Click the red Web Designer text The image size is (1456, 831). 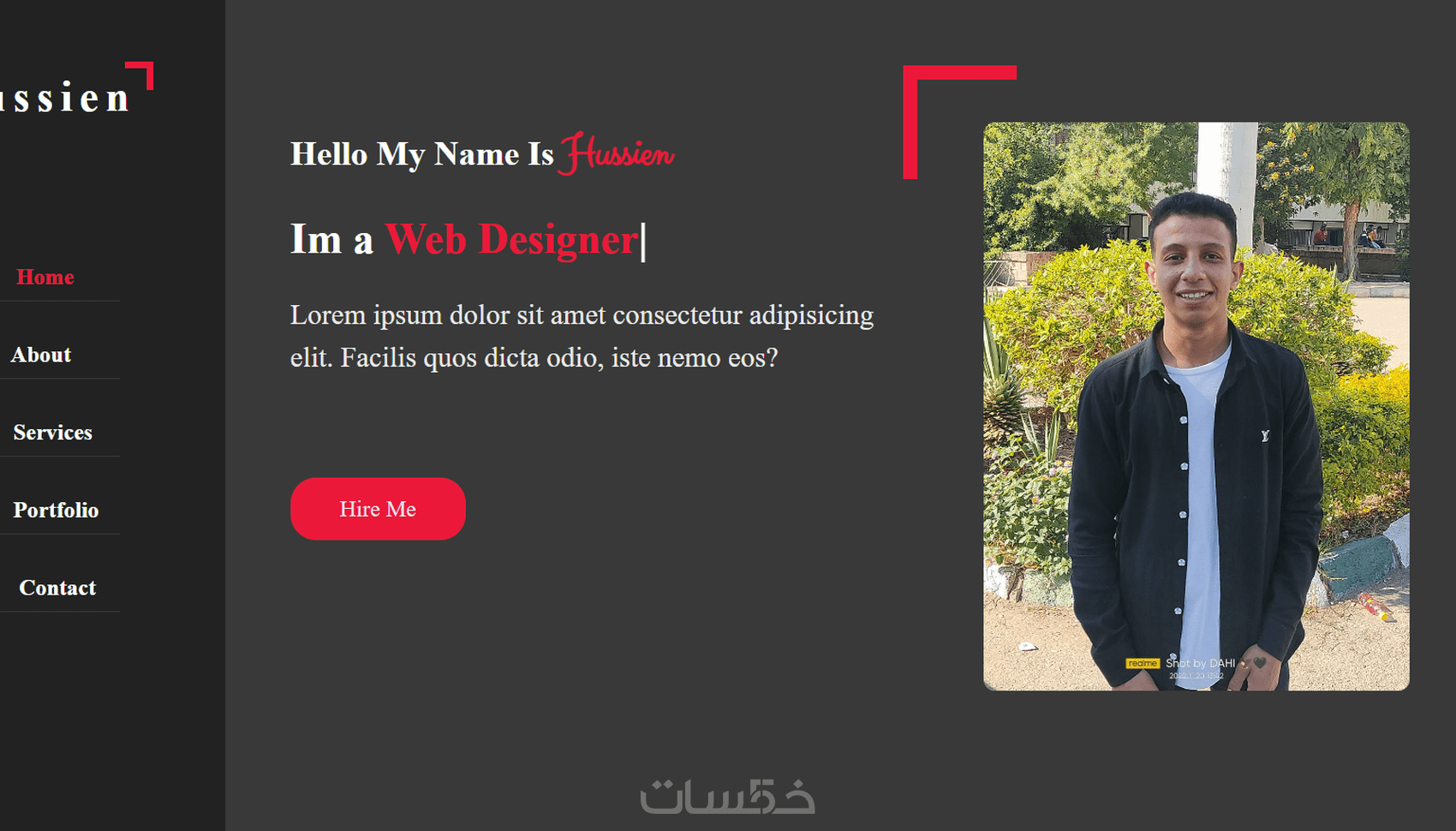point(511,239)
